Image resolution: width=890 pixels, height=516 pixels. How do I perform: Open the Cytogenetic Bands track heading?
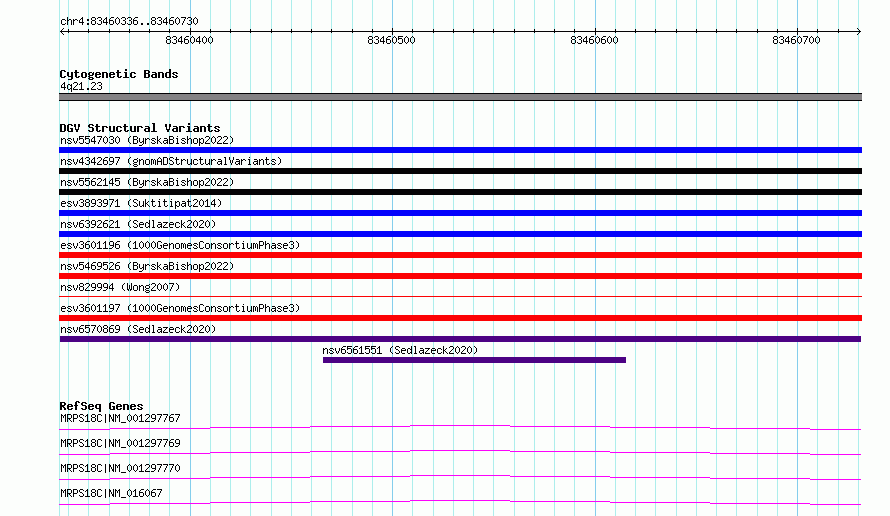point(119,74)
